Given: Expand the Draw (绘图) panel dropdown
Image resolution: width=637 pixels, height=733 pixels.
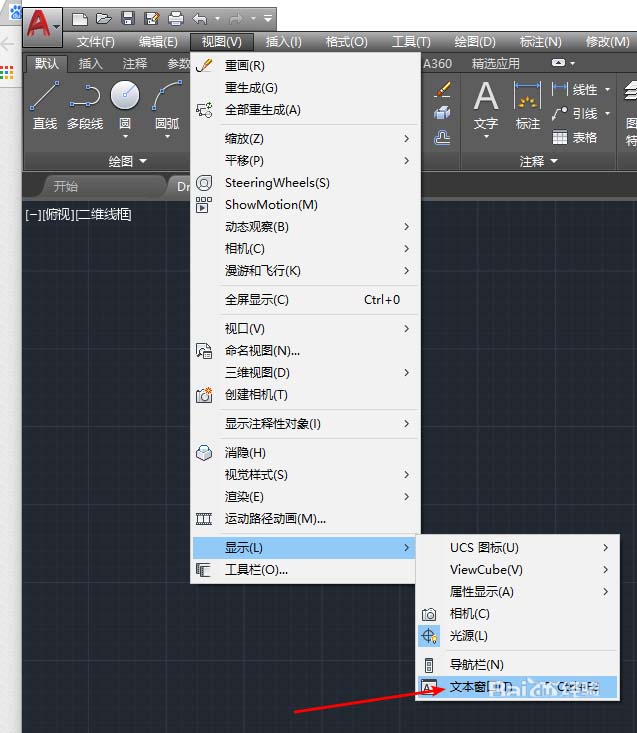Looking at the screenshot, I should (128, 161).
